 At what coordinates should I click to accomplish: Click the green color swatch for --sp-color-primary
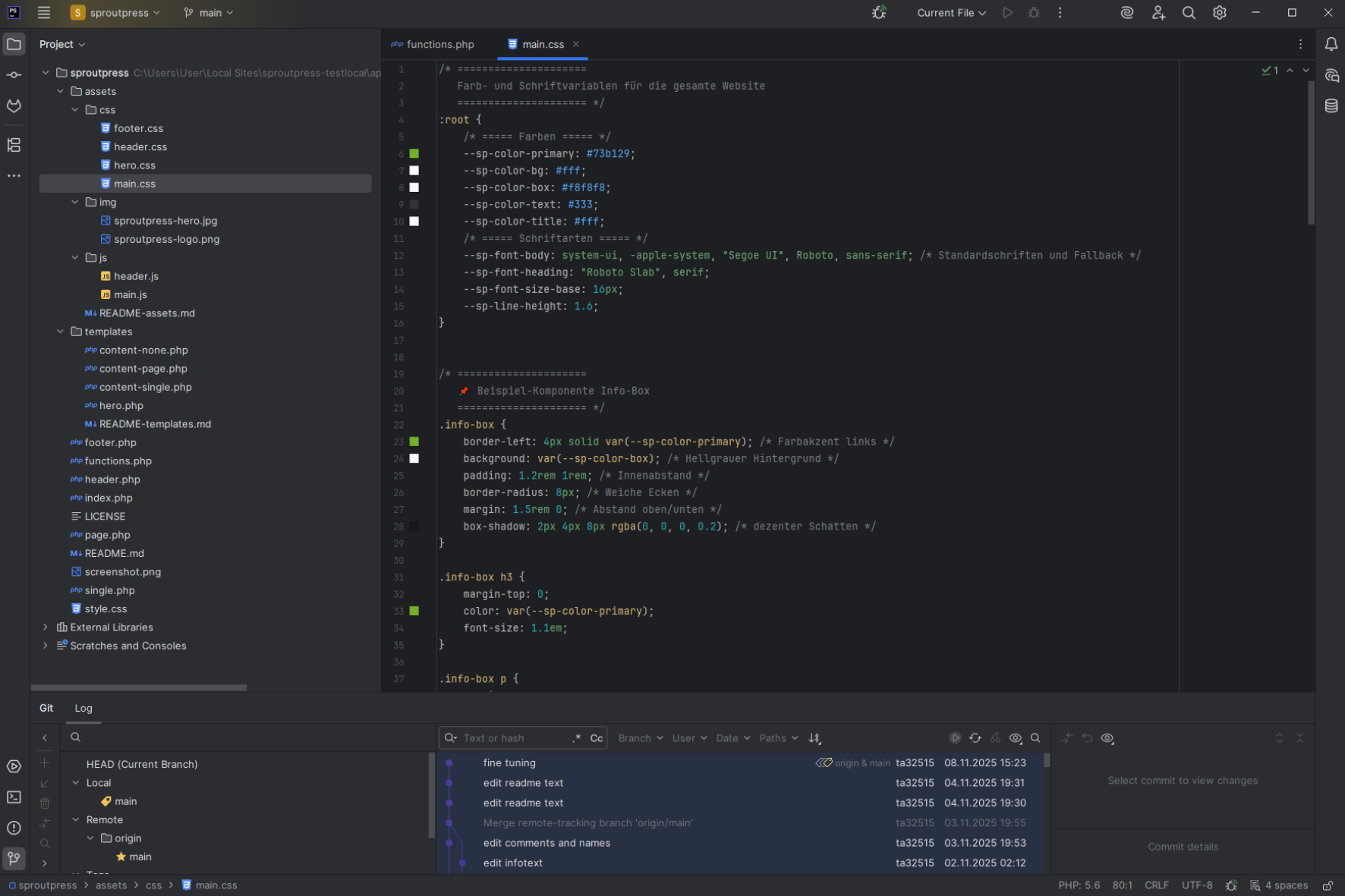(414, 154)
